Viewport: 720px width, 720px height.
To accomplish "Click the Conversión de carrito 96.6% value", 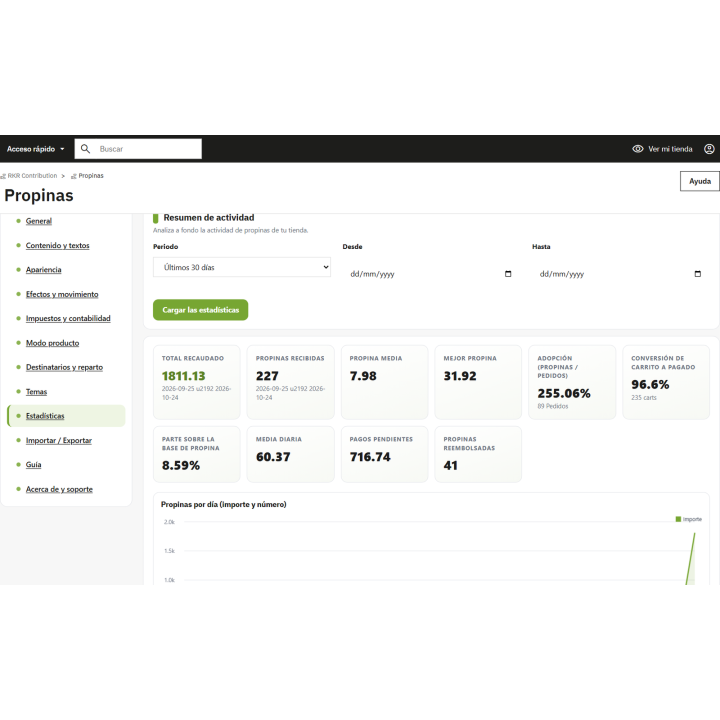I will pyautogui.click(x=650, y=385).
